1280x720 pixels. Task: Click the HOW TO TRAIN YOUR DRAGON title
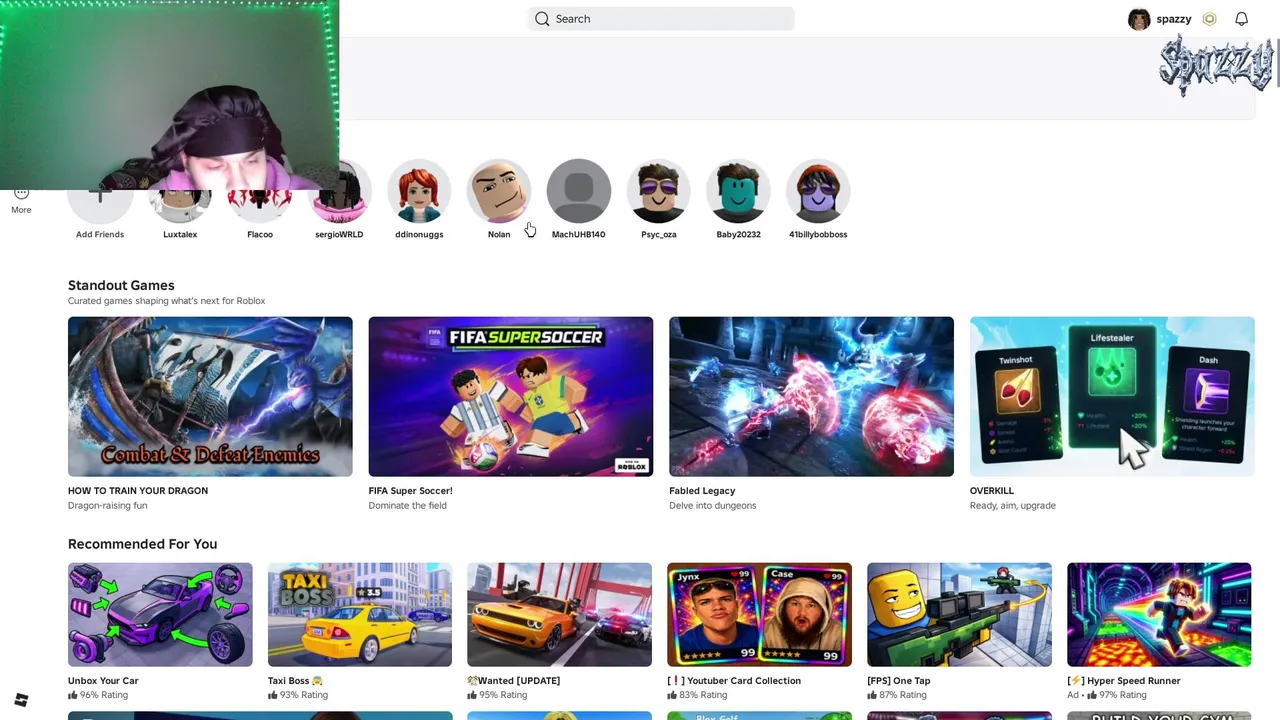(138, 491)
